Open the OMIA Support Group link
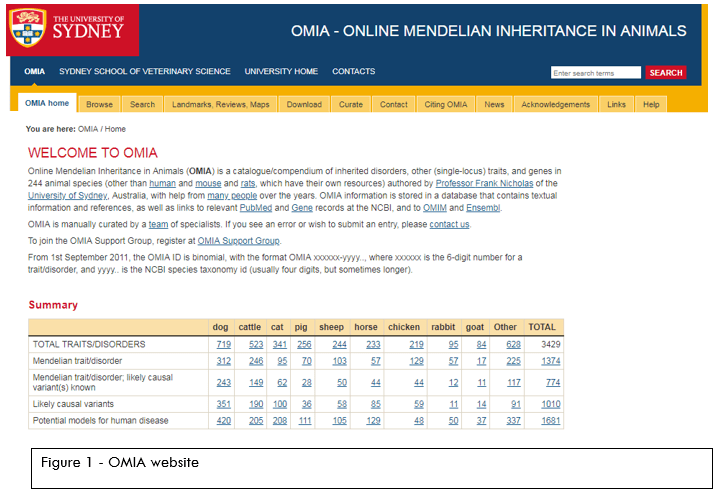This screenshot has width=717, height=493. click(238, 241)
